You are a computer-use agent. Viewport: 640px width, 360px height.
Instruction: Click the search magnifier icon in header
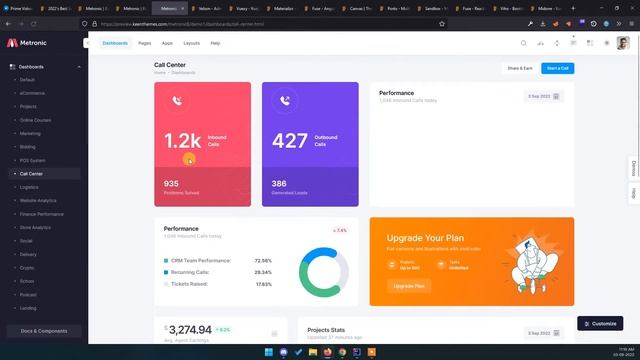[523, 43]
